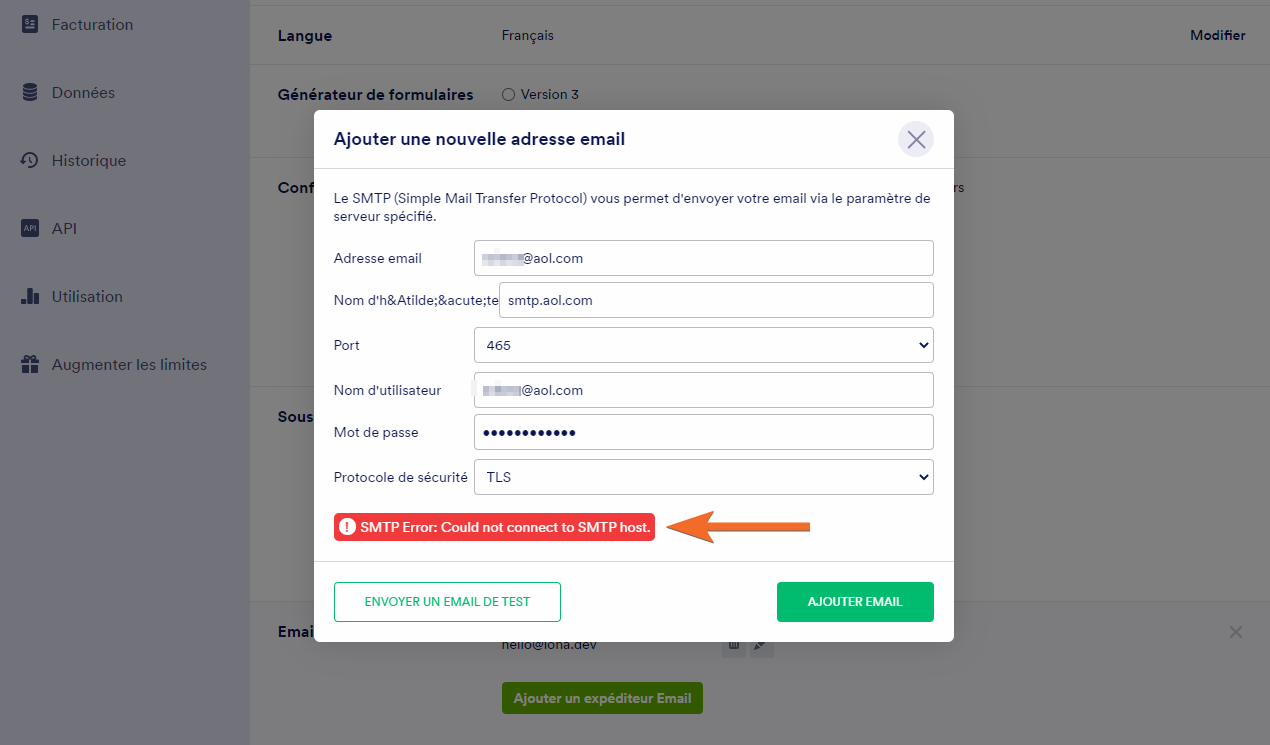Open the Utilisation menu item
The width and height of the screenshot is (1270, 745).
tap(87, 297)
